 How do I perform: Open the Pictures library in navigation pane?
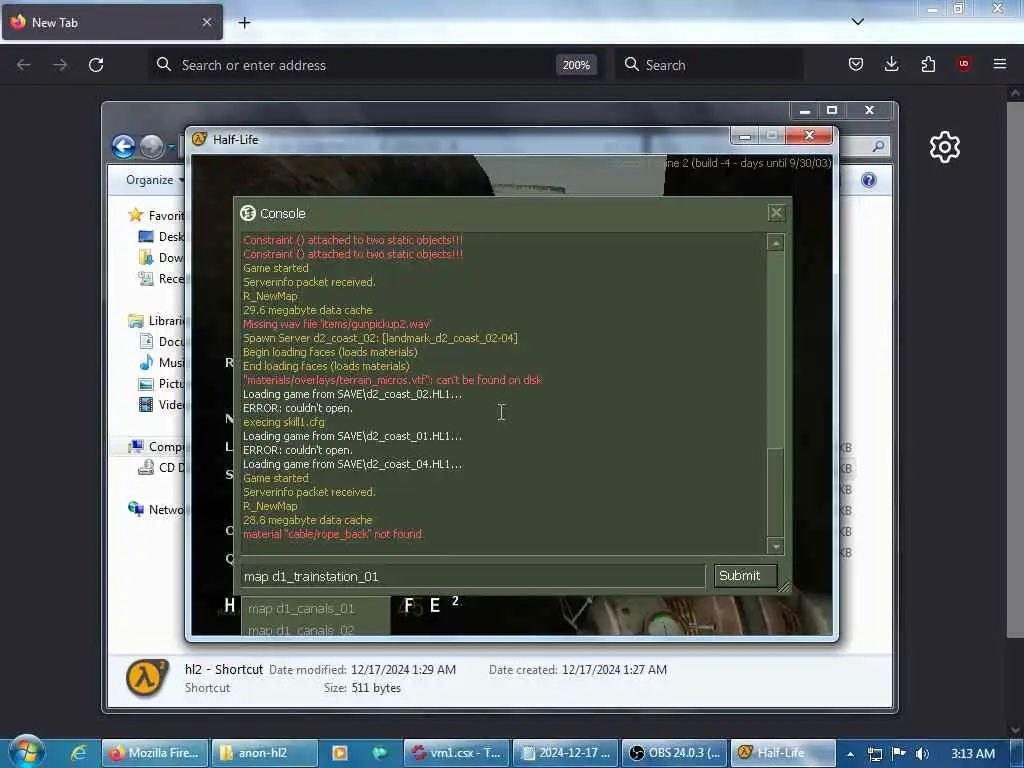click(x=162, y=383)
